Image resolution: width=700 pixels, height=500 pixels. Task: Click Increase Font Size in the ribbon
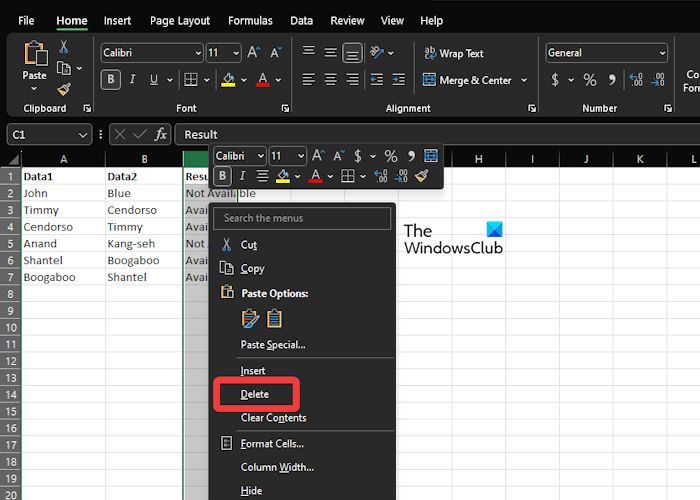[254, 53]
